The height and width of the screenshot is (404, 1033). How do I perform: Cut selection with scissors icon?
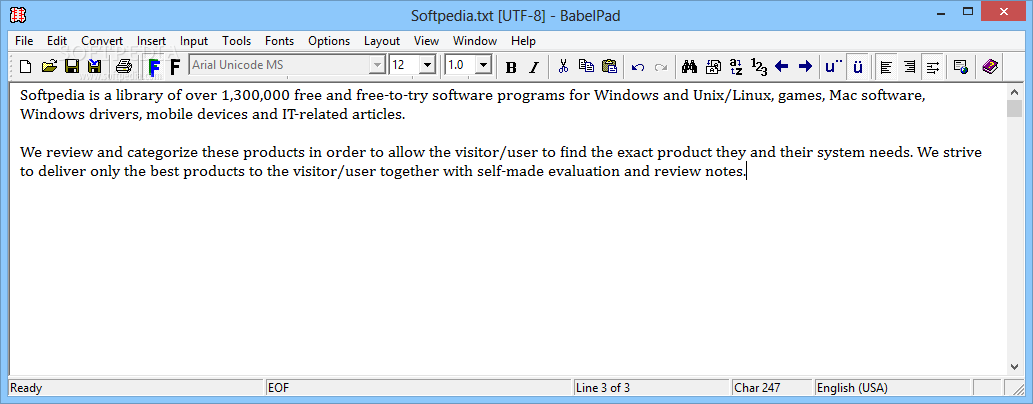point(563,67)
